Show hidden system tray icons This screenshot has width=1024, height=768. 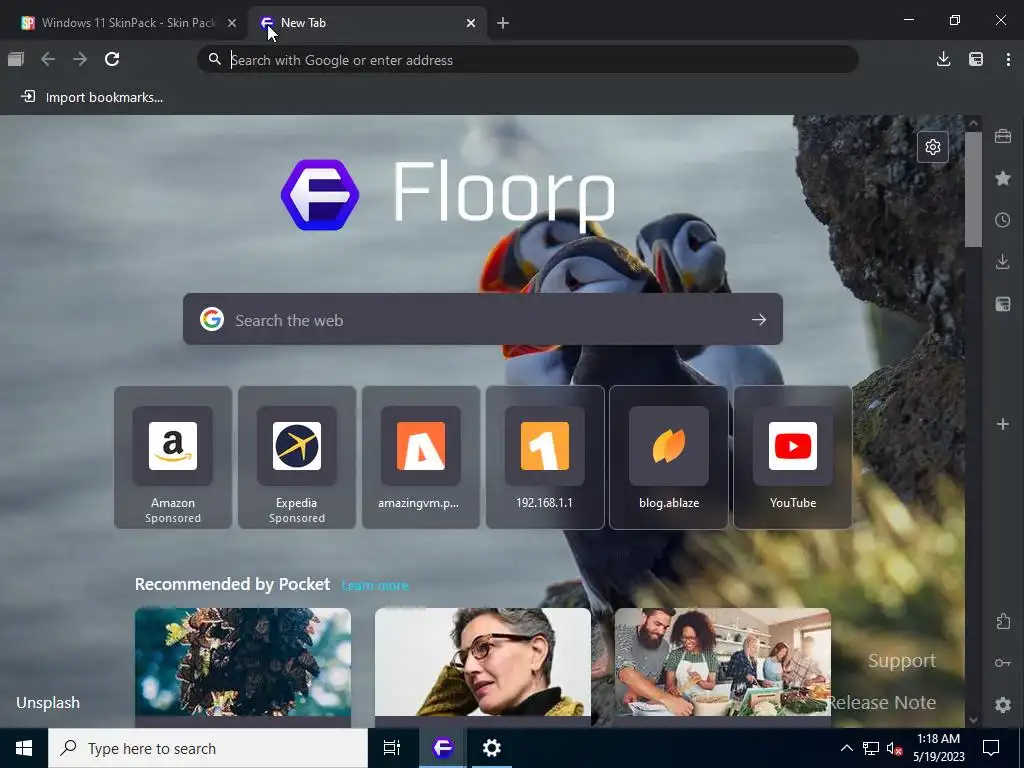pyautogui.click(x=846, y=748)
